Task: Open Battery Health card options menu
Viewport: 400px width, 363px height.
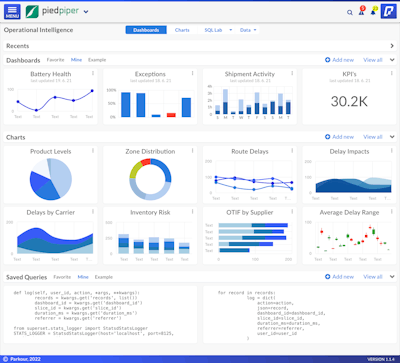Action: 93,73
